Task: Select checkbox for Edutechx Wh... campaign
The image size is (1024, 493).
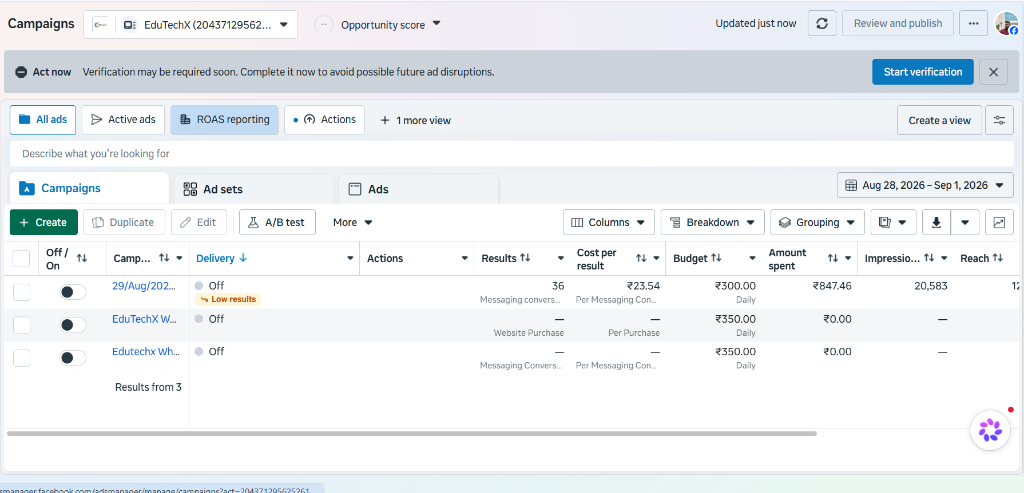Action: click(22, 357)
